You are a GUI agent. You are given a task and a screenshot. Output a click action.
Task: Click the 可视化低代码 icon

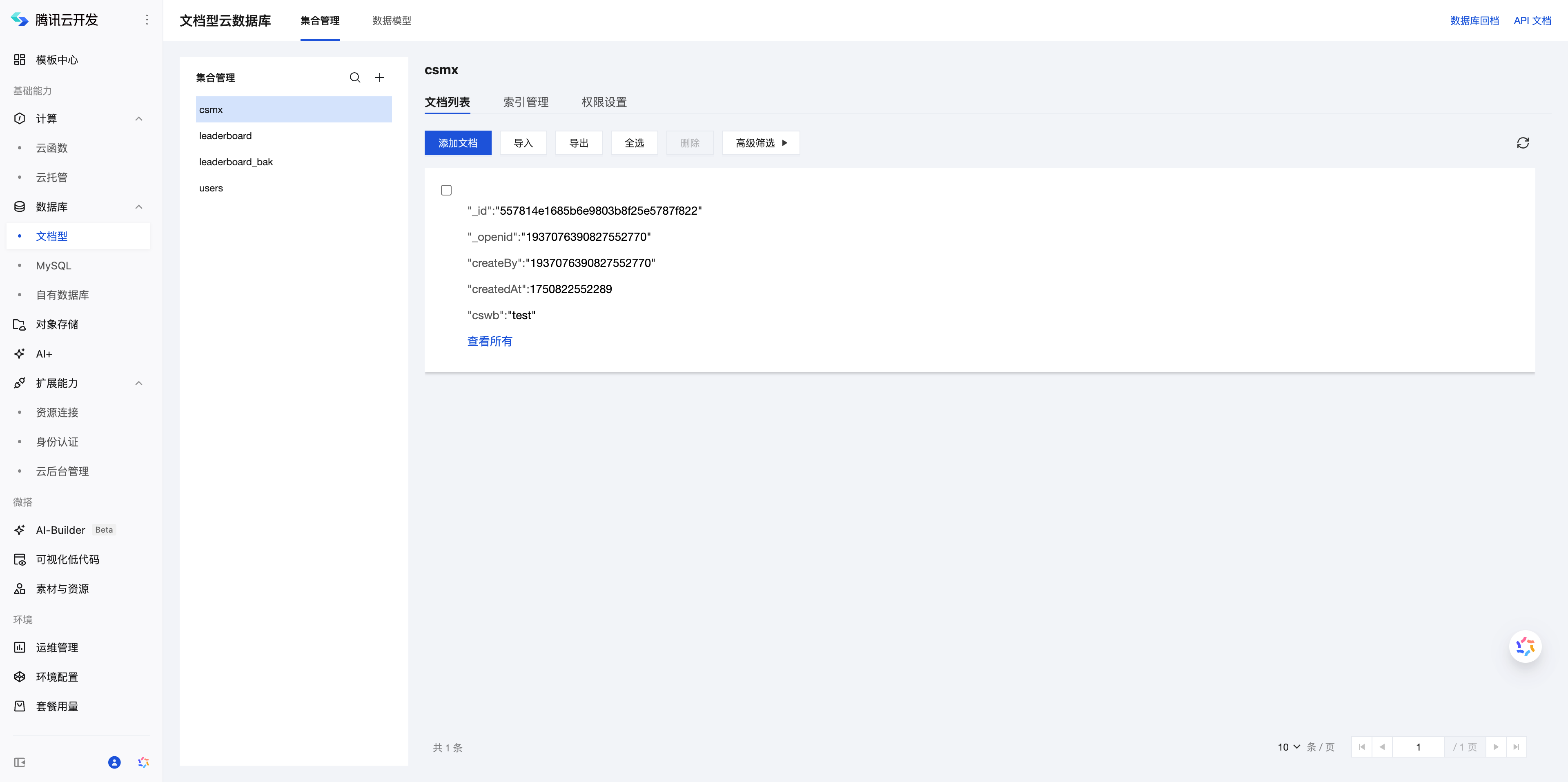[20, 559]
